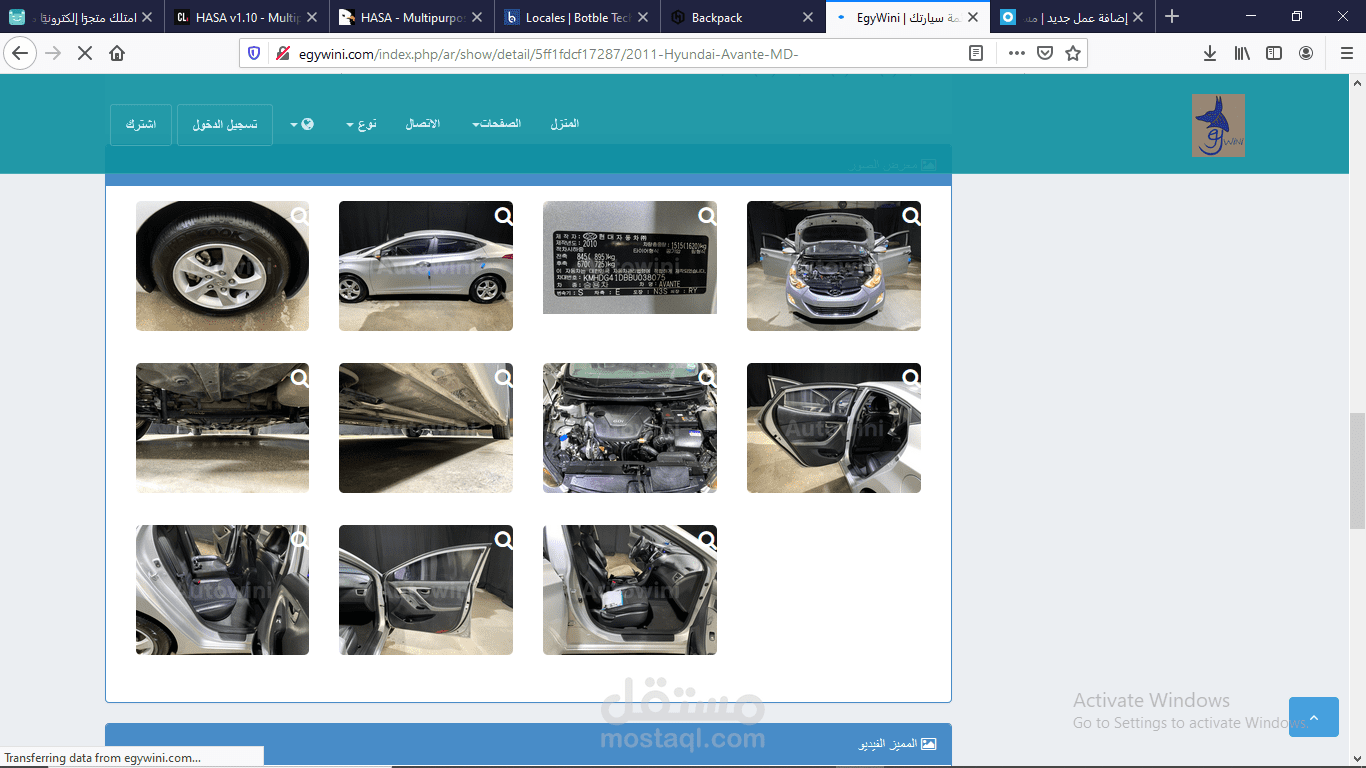The image size is (1366, 768).
Task: Open a new browser tab with plus
Action: [x=1172, y=17]
